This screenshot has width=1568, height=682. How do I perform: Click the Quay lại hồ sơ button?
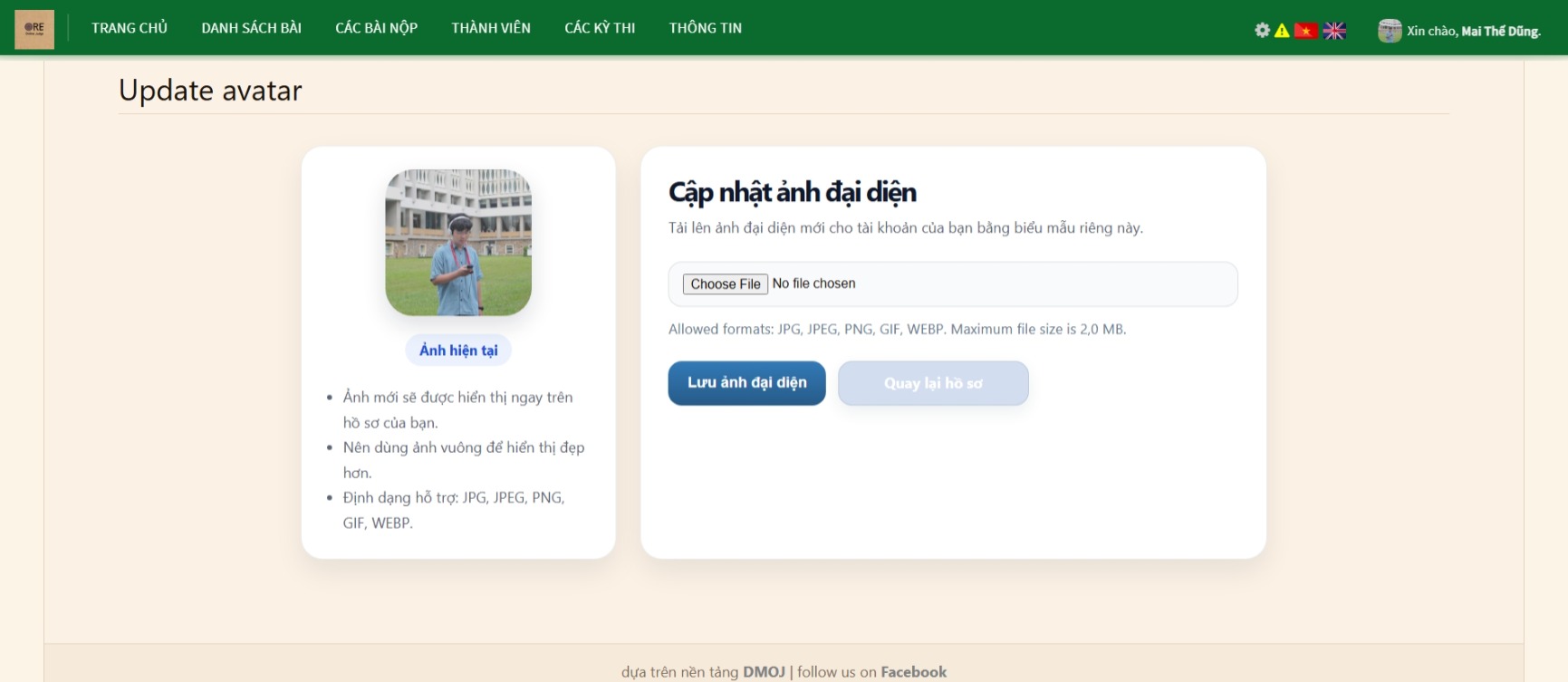(x=933, y=383)
